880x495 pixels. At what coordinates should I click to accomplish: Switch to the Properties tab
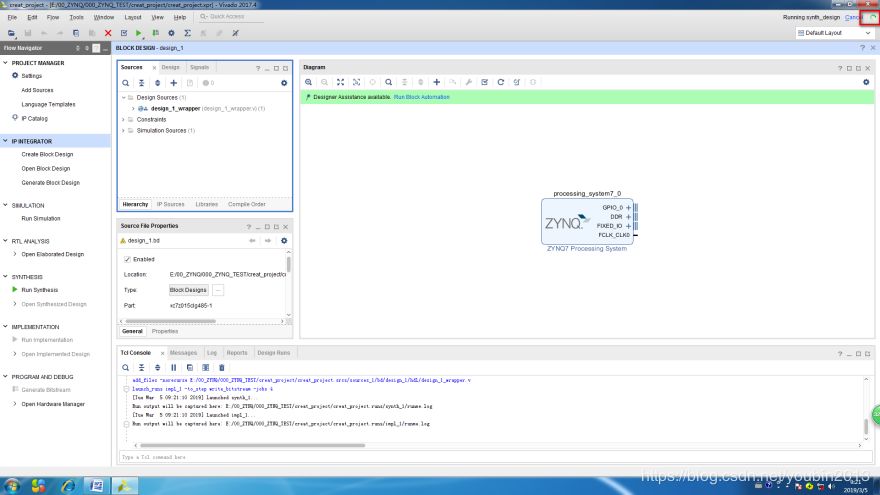(x=165, y=332)
